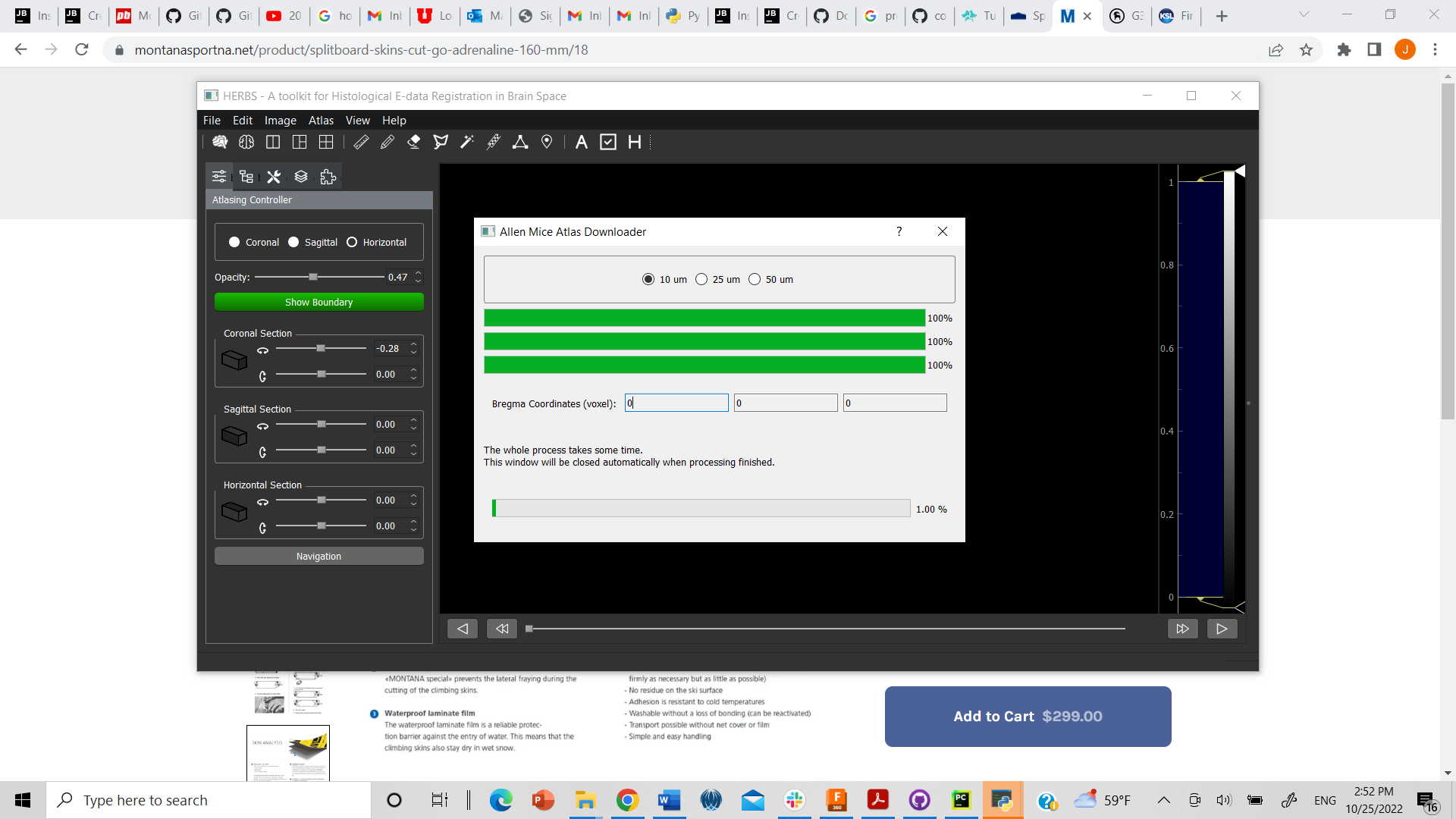
Task: Decrease Sagittal Section offset spinner
Action: coord(413,428)
